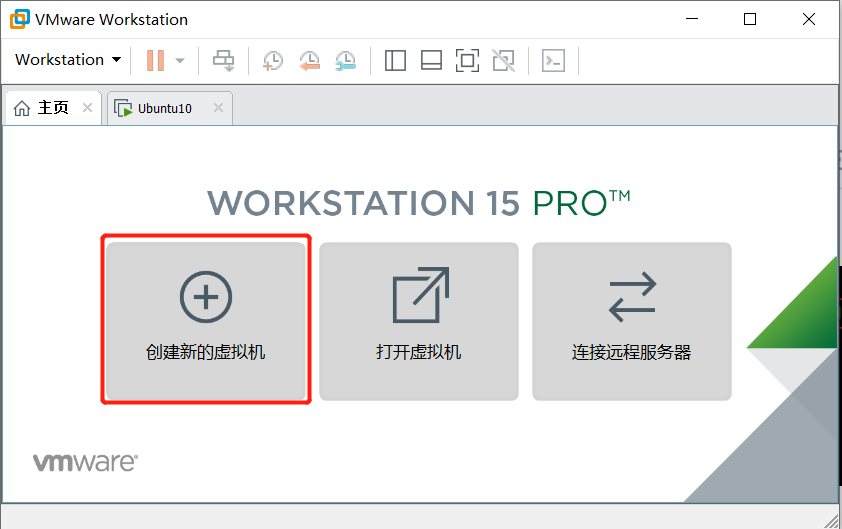Click 连接远程服务器 button
The image size is (842, 529).
click(632, 321)
